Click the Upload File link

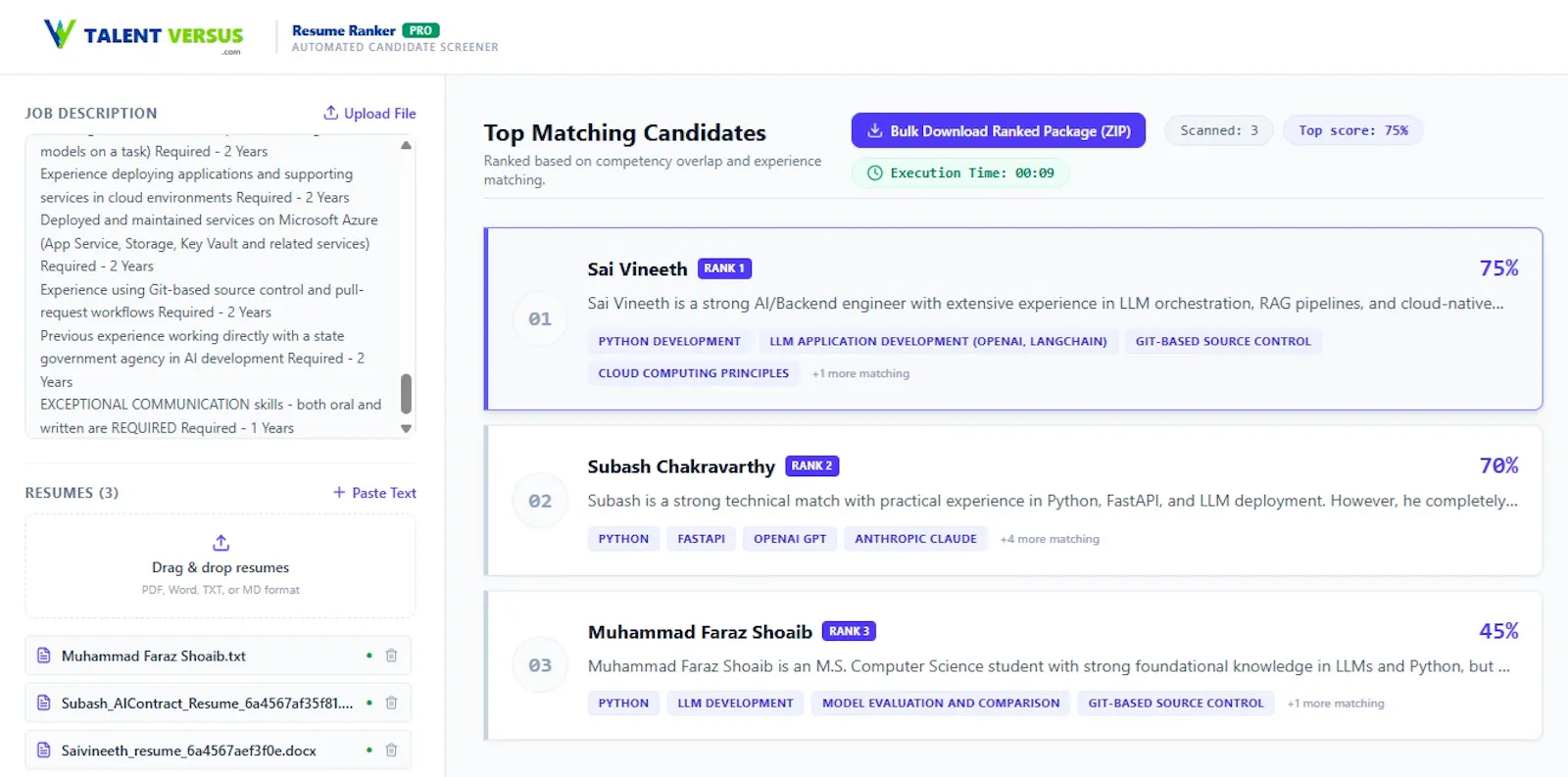coord(369,113)
